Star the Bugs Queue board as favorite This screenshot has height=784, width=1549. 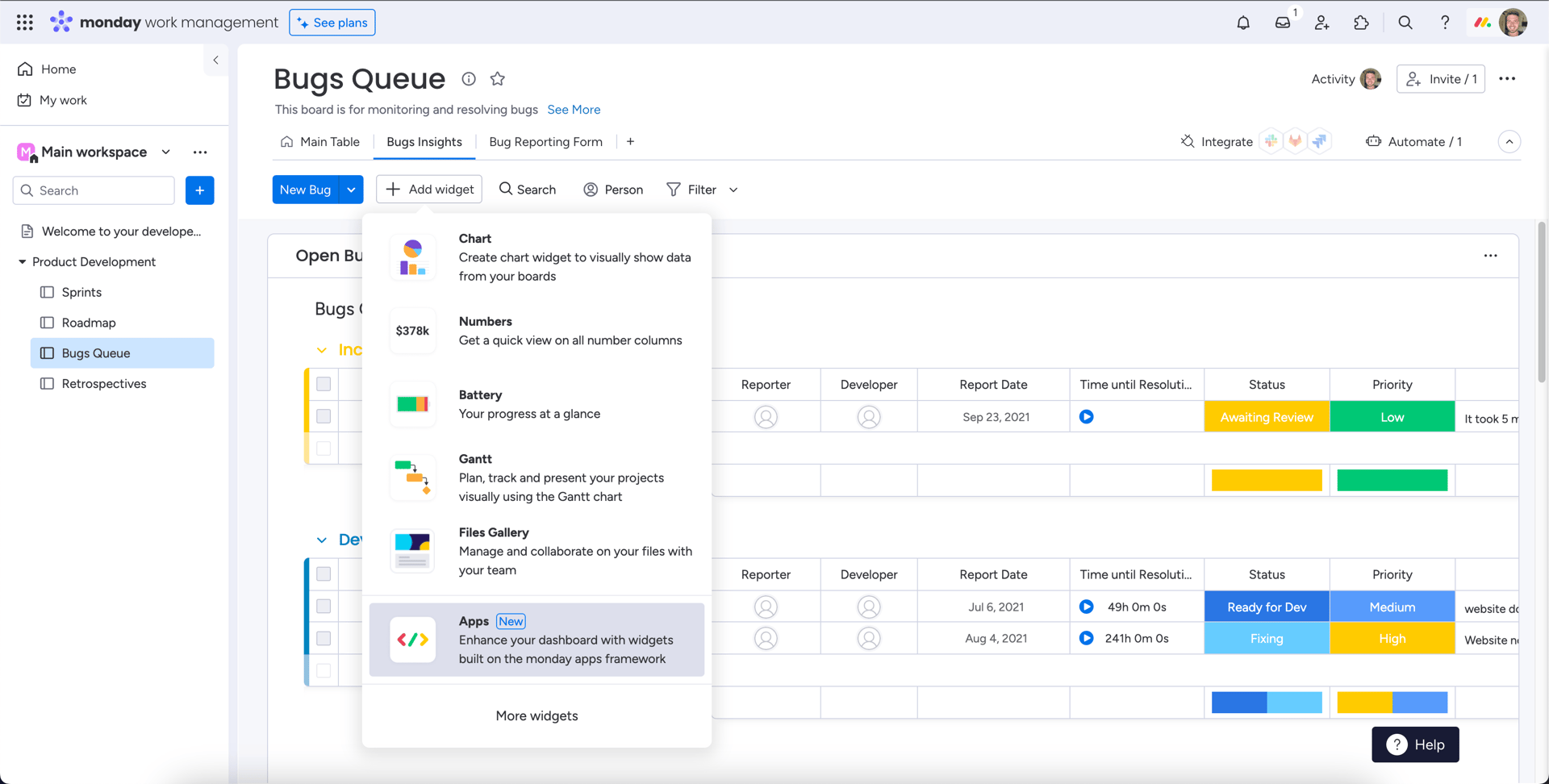[498, 78]
